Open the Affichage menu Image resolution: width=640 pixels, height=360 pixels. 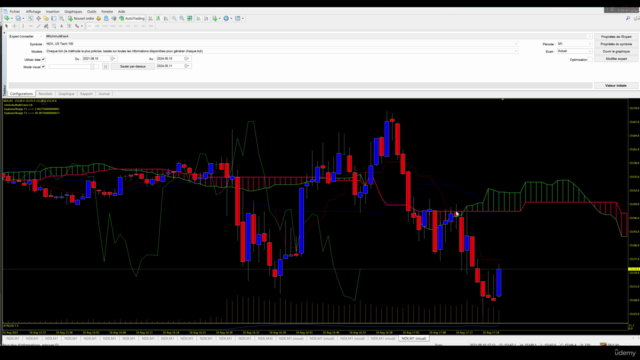click(x=33, y=11)
